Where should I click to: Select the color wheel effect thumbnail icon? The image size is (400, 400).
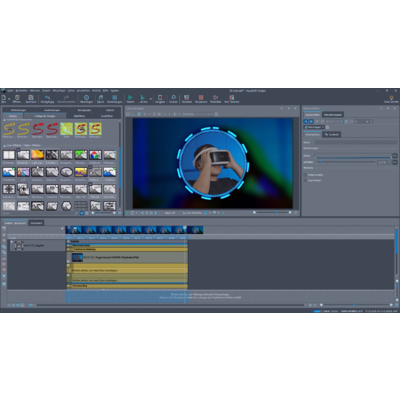[95, 155]
